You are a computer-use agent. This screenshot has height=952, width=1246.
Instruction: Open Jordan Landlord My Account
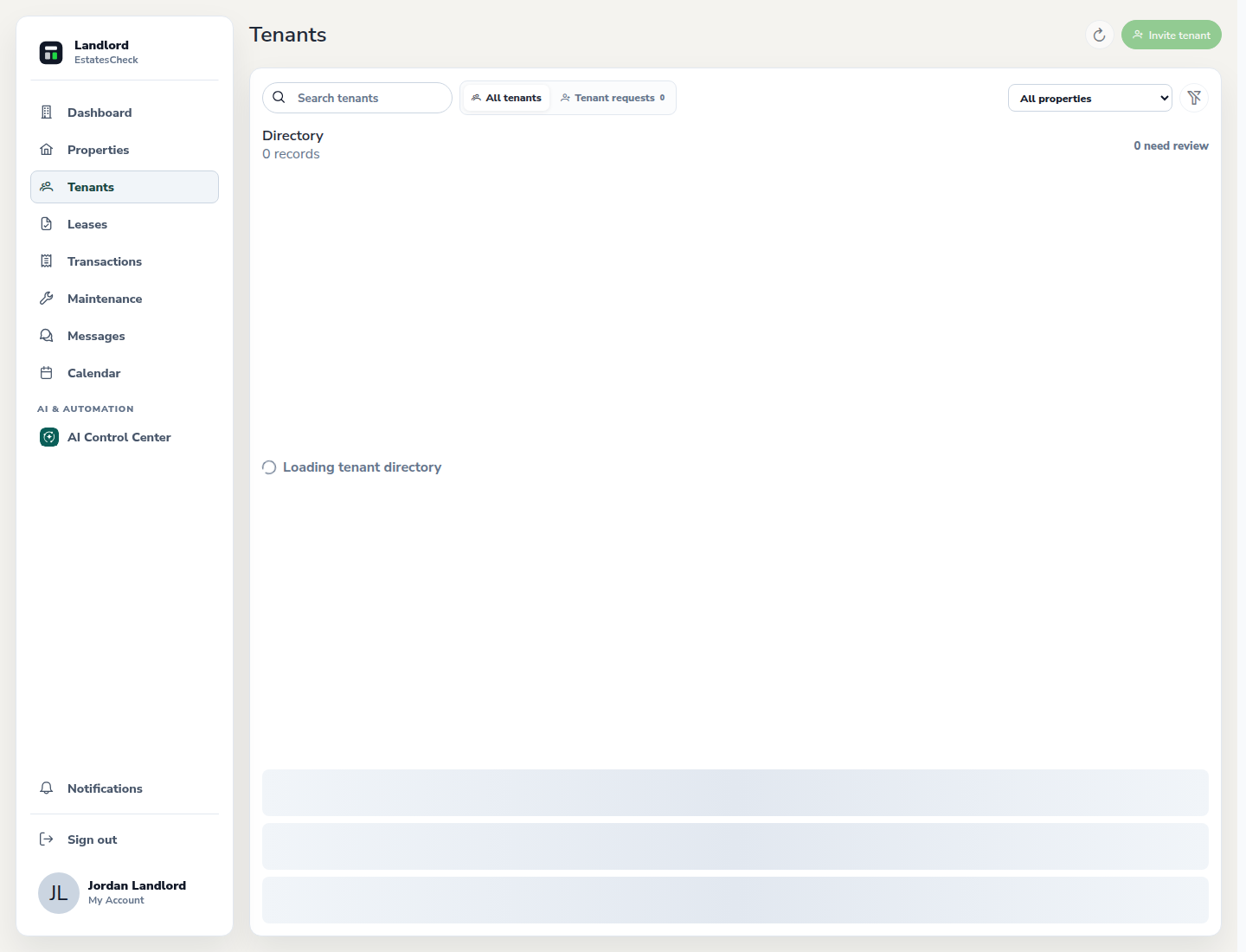[125, 893]
